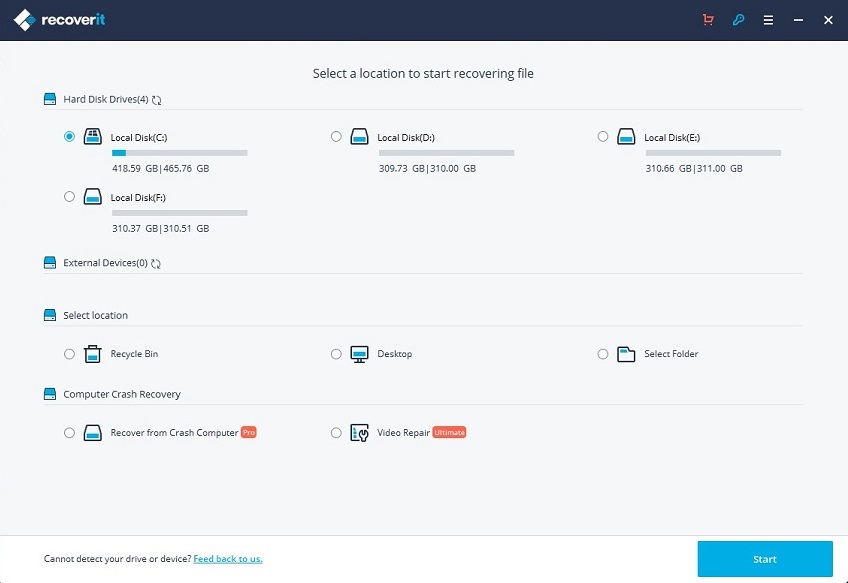Viewport: 848px width, 583px height.
Task: Click the Local Disk(E:) usage bar
Action: pos(713,153)
